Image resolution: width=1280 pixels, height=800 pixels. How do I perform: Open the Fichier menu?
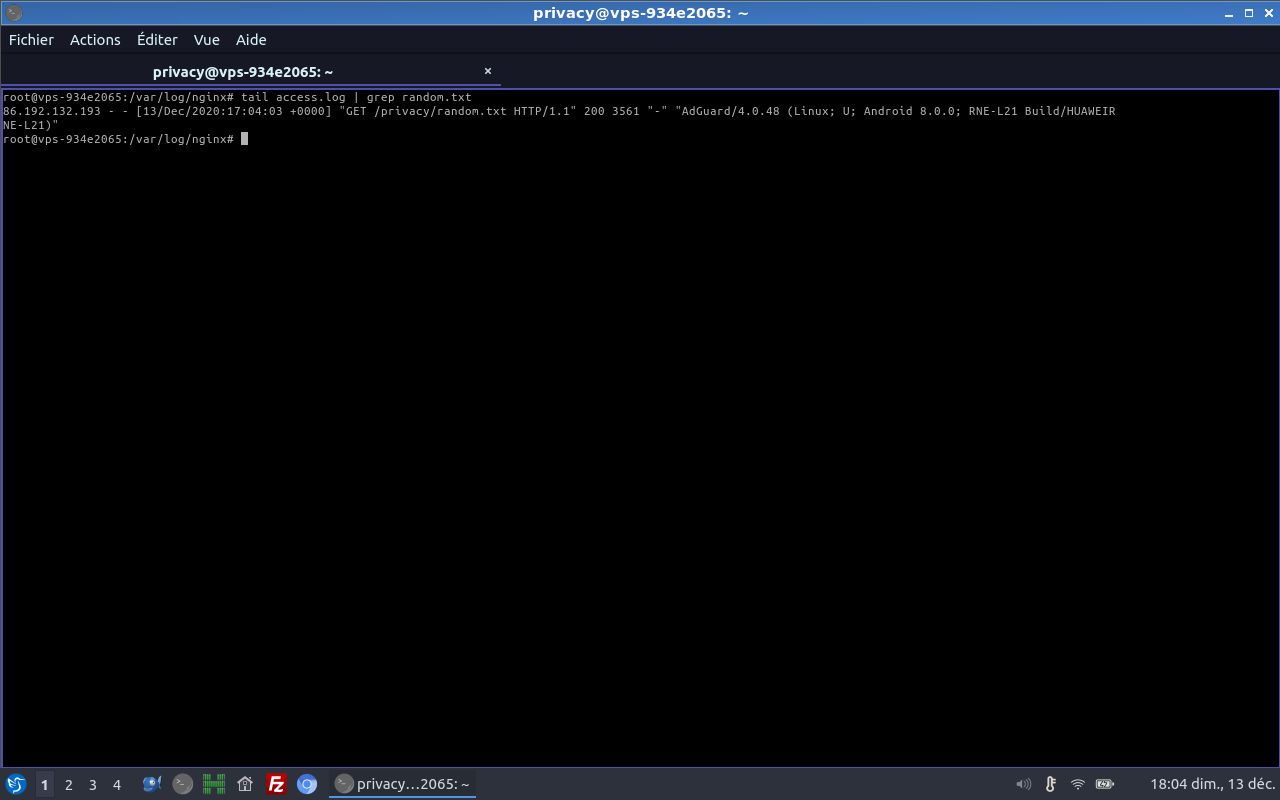[x=31, y=40]
